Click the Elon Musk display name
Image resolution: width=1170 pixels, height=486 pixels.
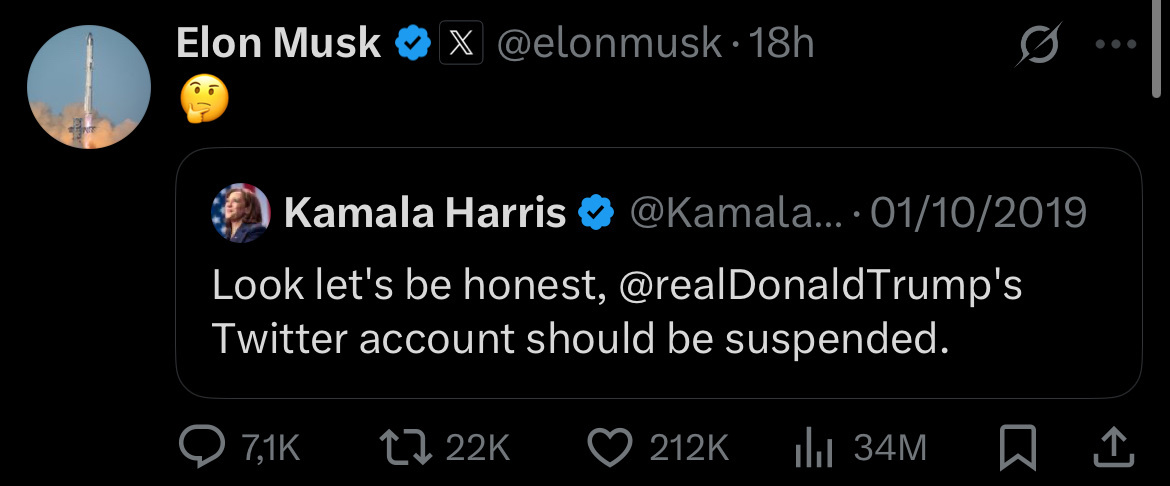(x=278, y=44)
